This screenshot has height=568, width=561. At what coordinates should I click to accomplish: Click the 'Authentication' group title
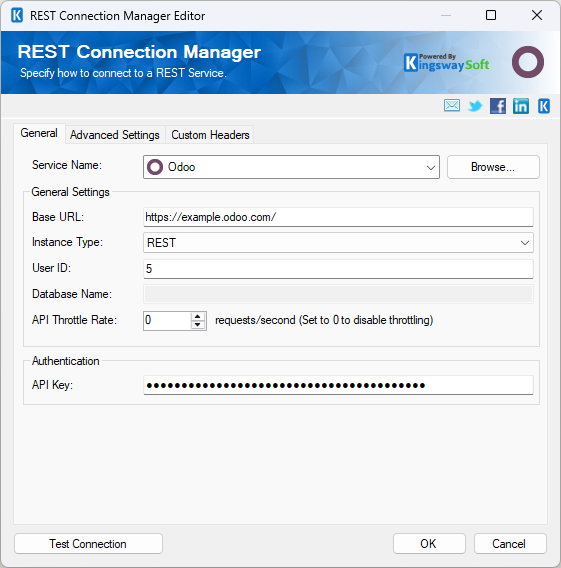click(66, 361)
